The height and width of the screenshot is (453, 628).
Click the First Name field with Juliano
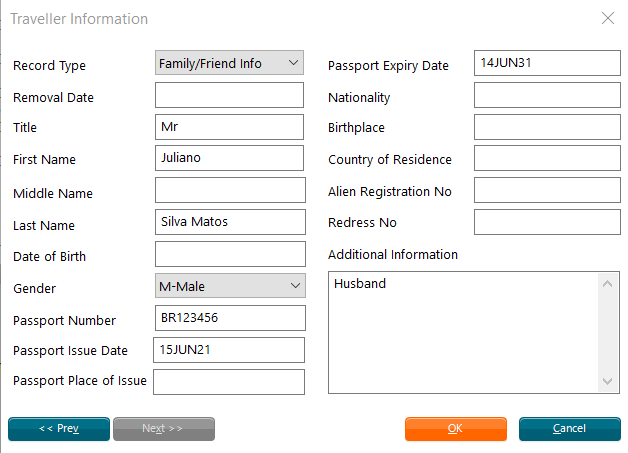[229, 158]
